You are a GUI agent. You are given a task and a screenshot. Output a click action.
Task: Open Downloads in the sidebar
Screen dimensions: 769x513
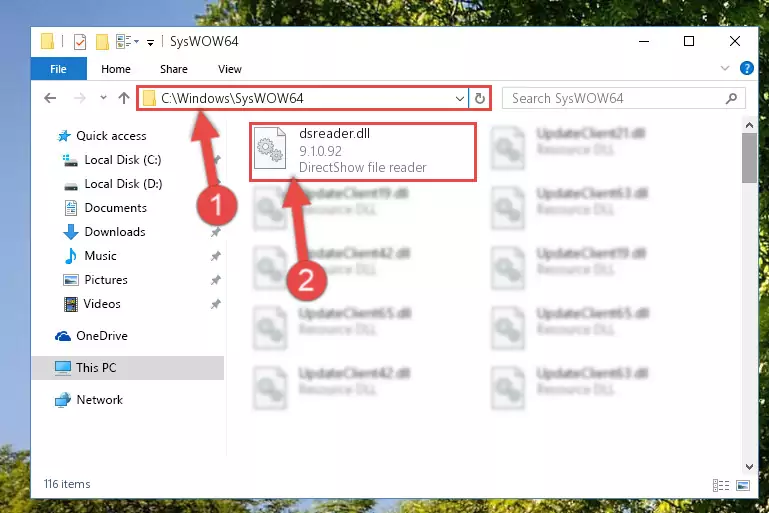pyautogui.click(x=115, y=232)
